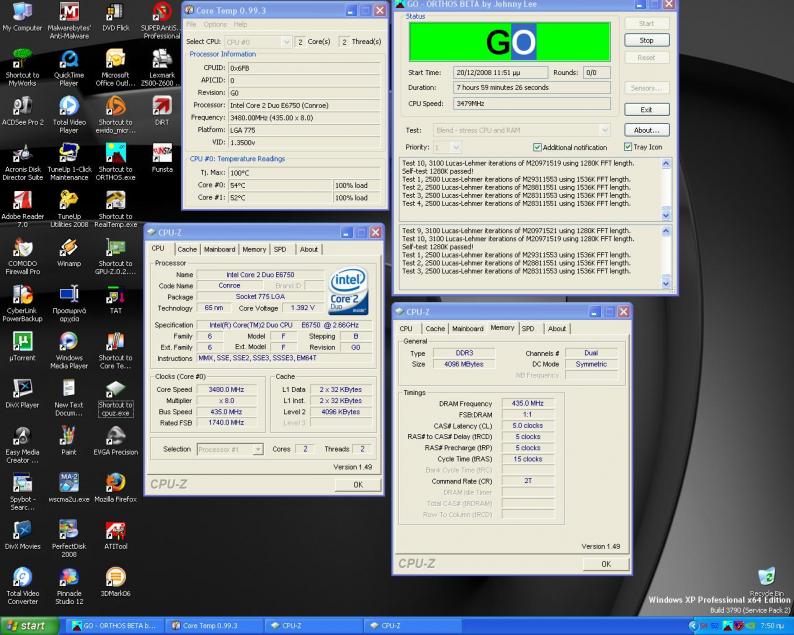Click the Intel Core 2 Duo logo in CPU-Z
The width and height of the screenshot is (794, 635).
tap(348, 292)
